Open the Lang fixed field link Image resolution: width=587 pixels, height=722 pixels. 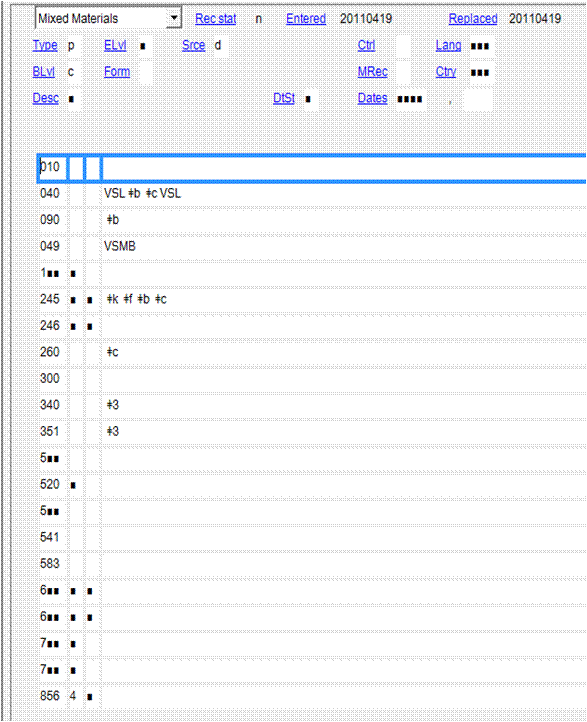(x=448, y=45)
